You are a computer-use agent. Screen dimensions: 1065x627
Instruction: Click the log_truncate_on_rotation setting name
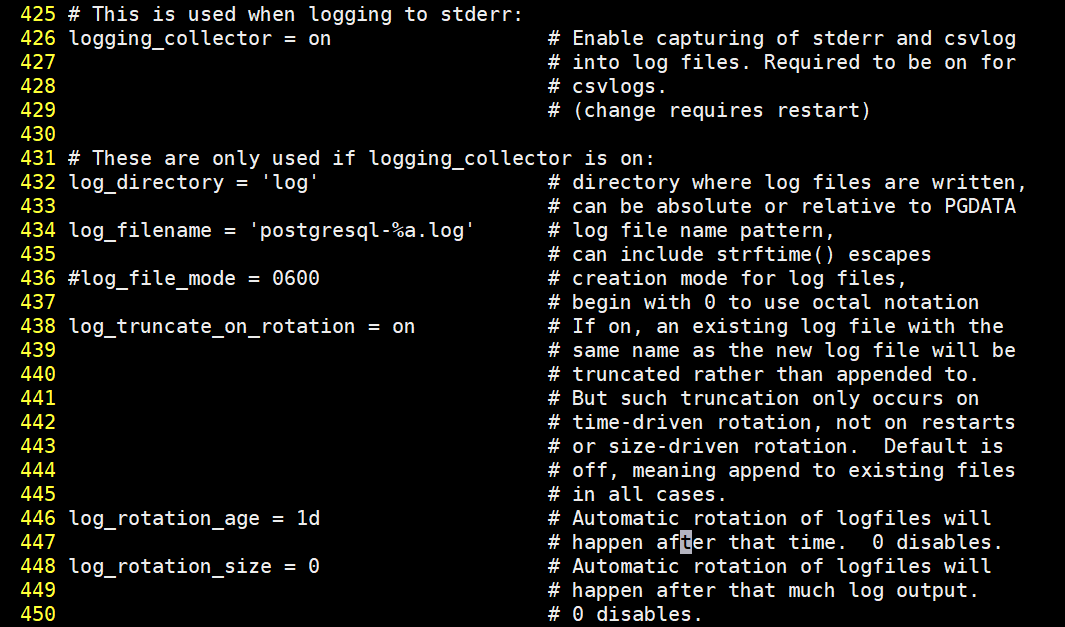pos(211,327)
